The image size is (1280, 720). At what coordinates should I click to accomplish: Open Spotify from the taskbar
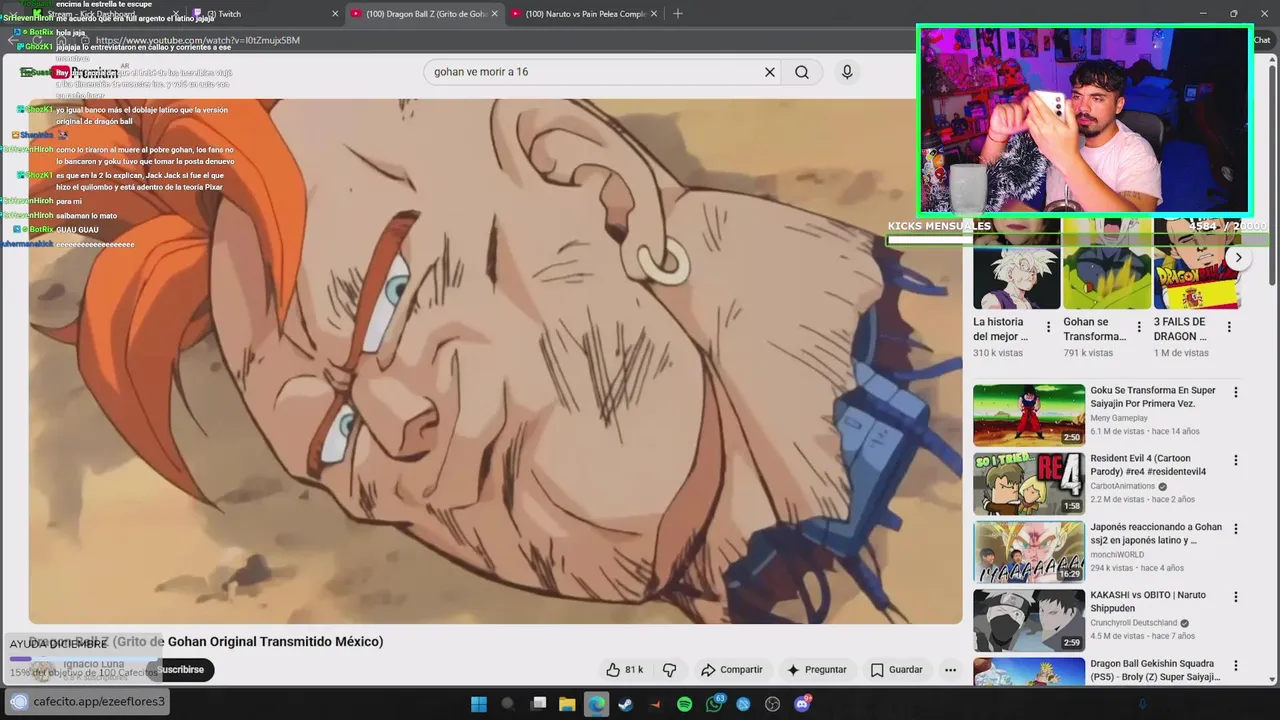(x=685, y=704)
